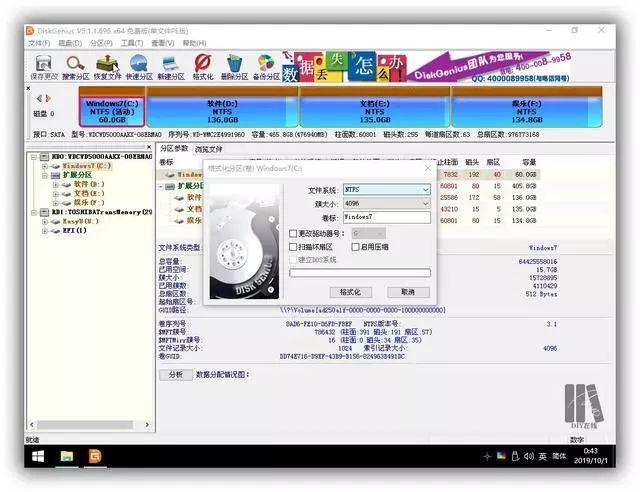Open File Explorer from the taskbar
Screen dimensions: 640x492
67,456
